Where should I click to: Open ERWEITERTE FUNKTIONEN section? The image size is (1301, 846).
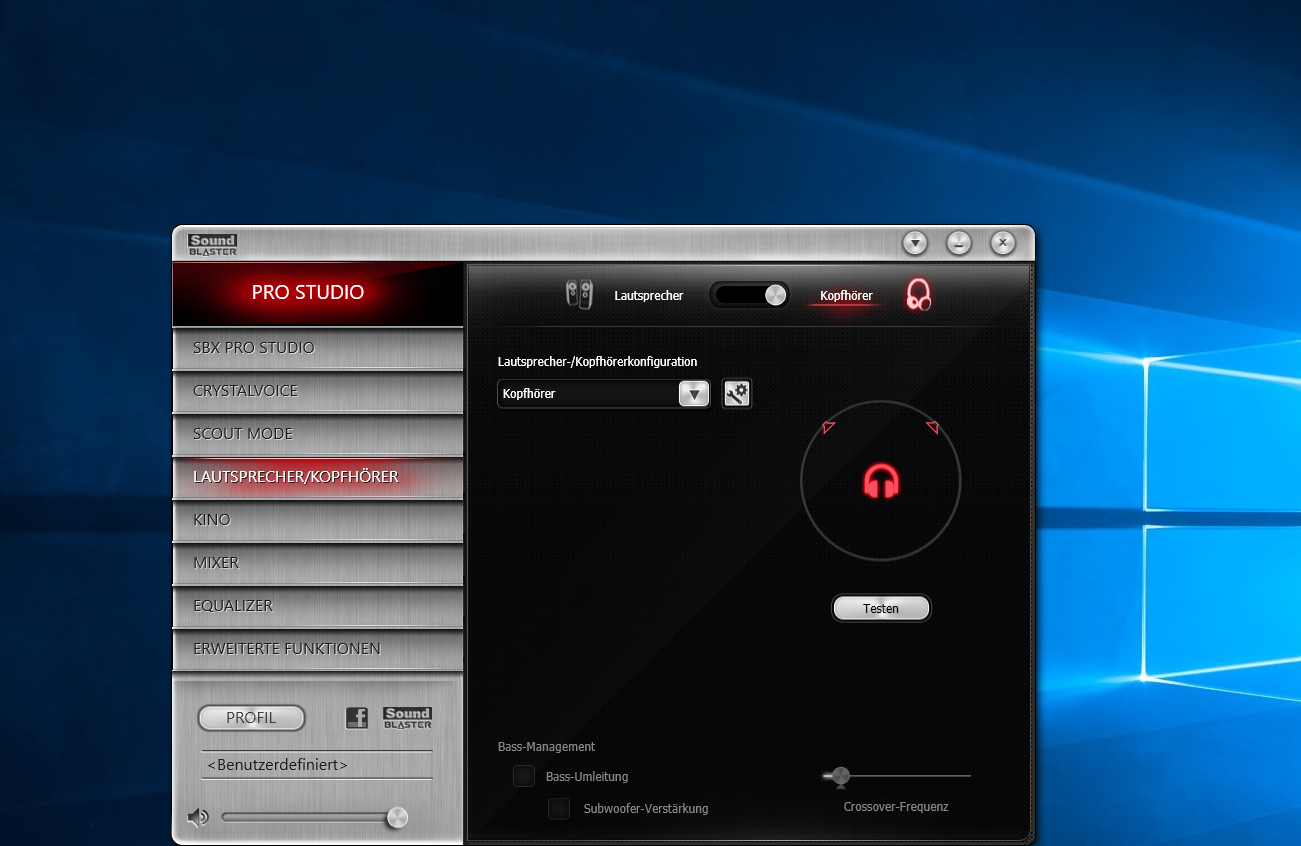pos(318,649)
